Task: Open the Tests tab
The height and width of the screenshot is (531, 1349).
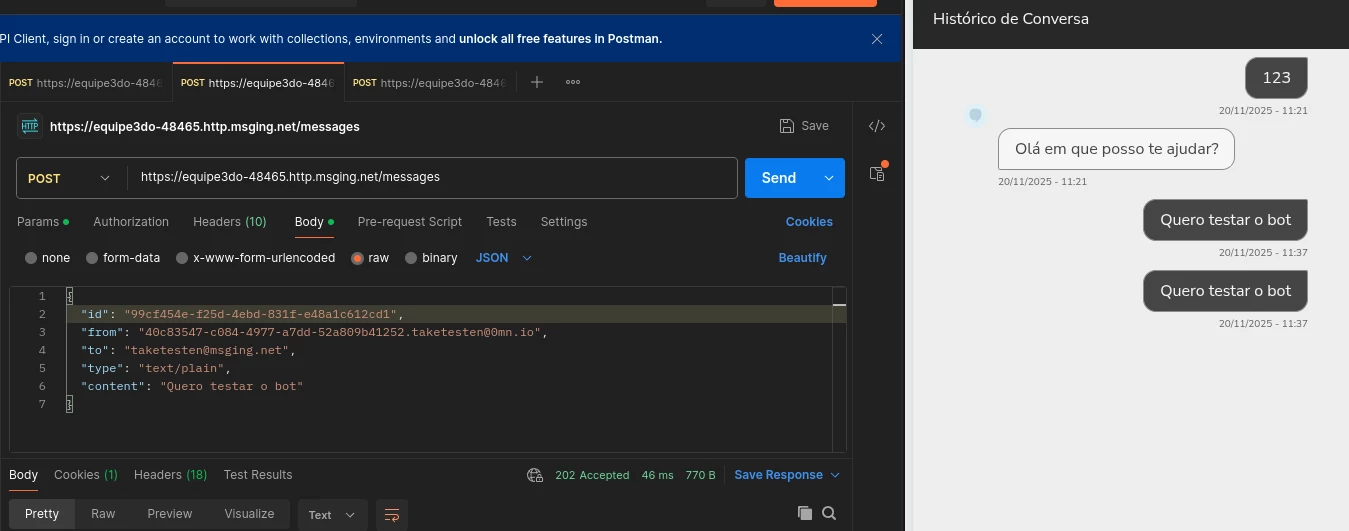Action: click(501, 222)
